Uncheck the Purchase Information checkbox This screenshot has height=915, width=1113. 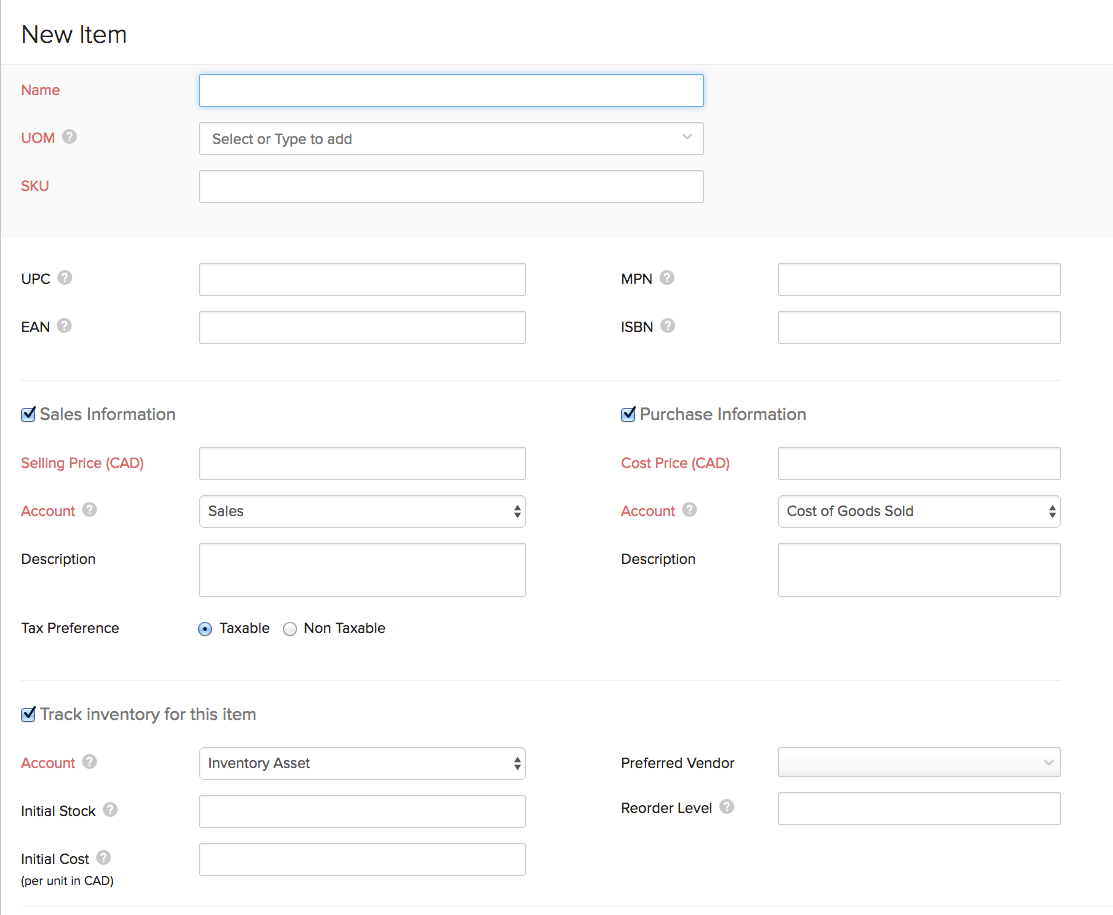point(628,414)
